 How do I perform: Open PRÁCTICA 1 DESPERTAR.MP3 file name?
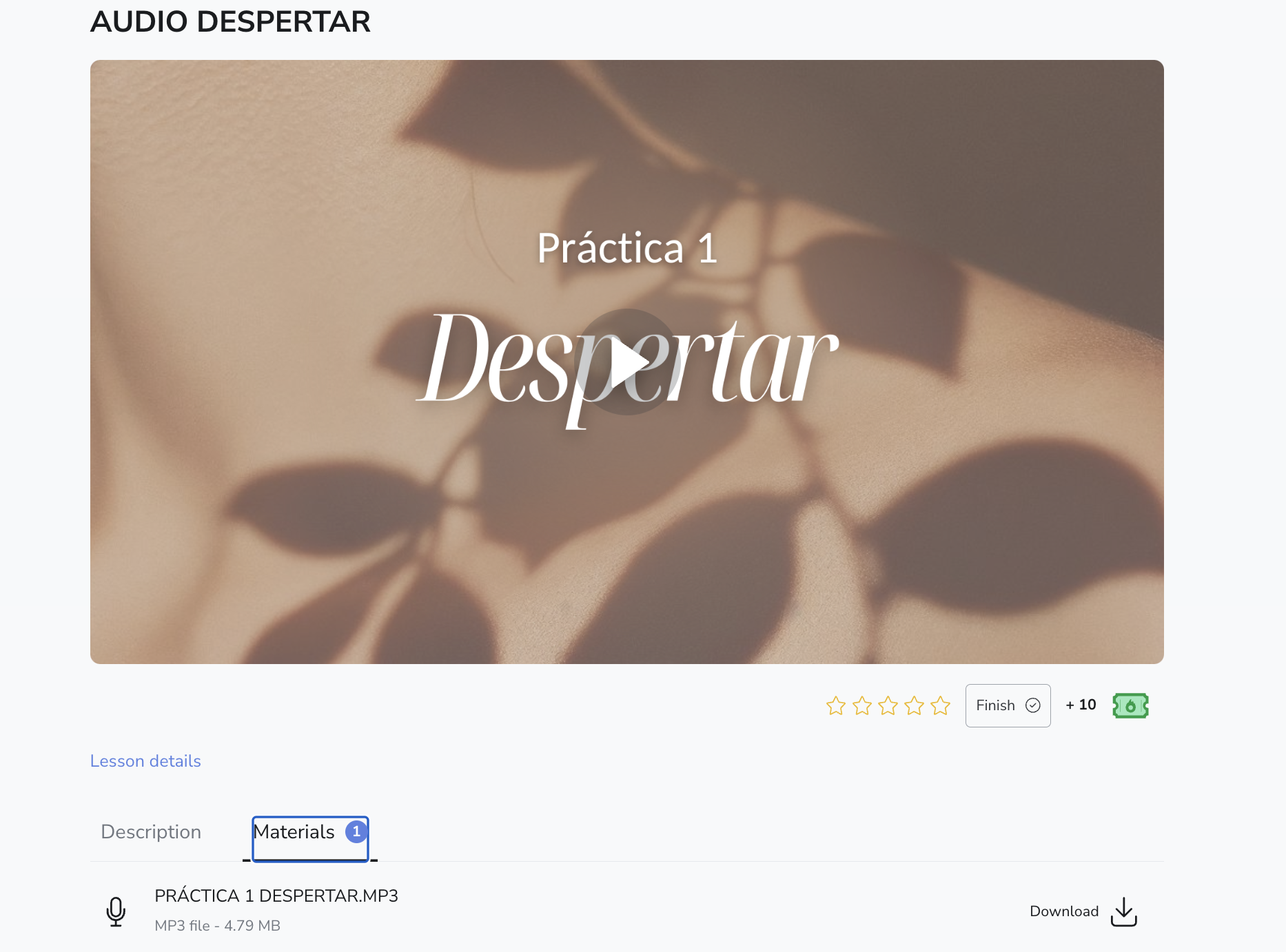click(276, 896)
